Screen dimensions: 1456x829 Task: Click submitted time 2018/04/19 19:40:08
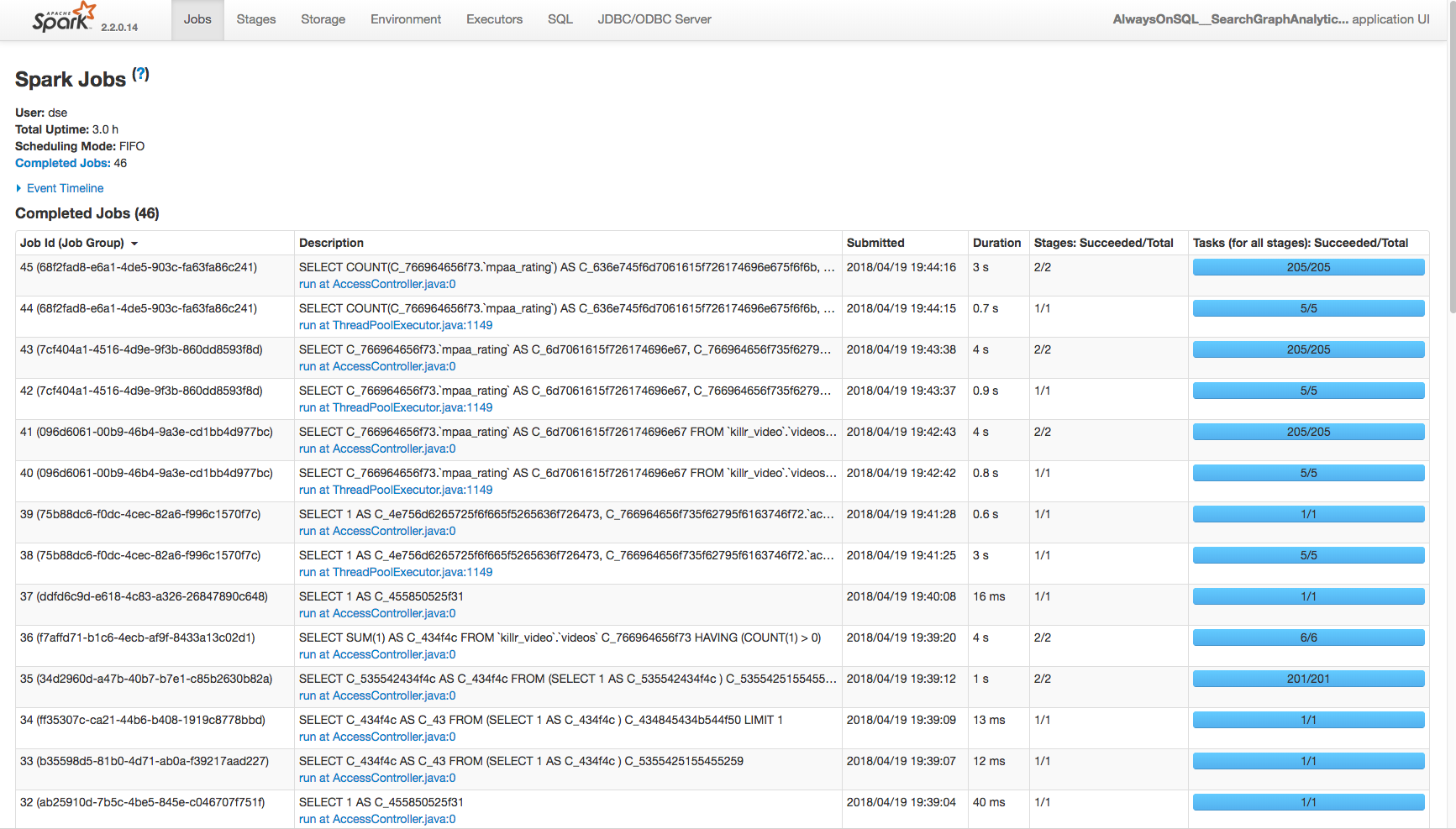901,596
